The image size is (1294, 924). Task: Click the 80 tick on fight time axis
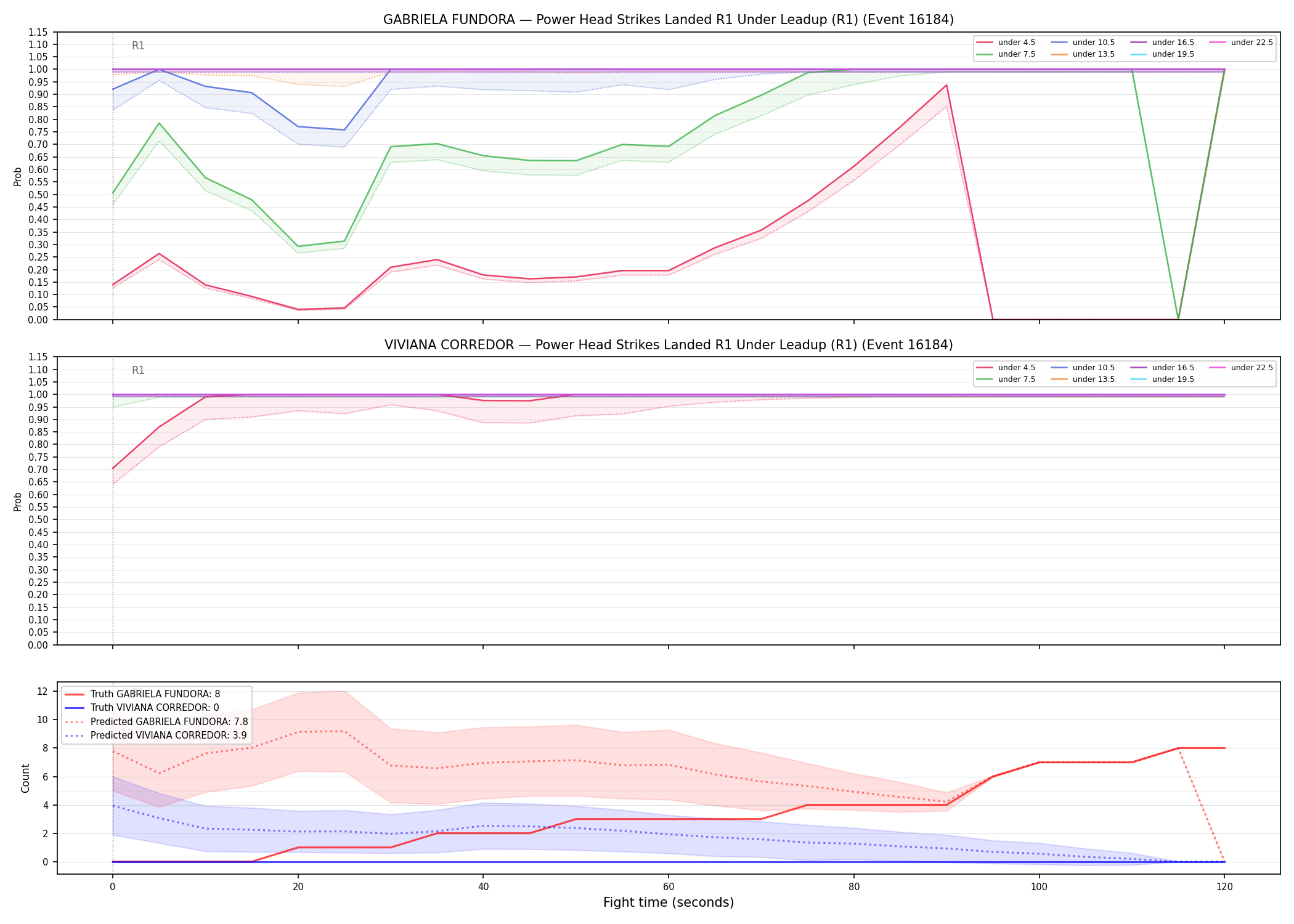point(854,887)
